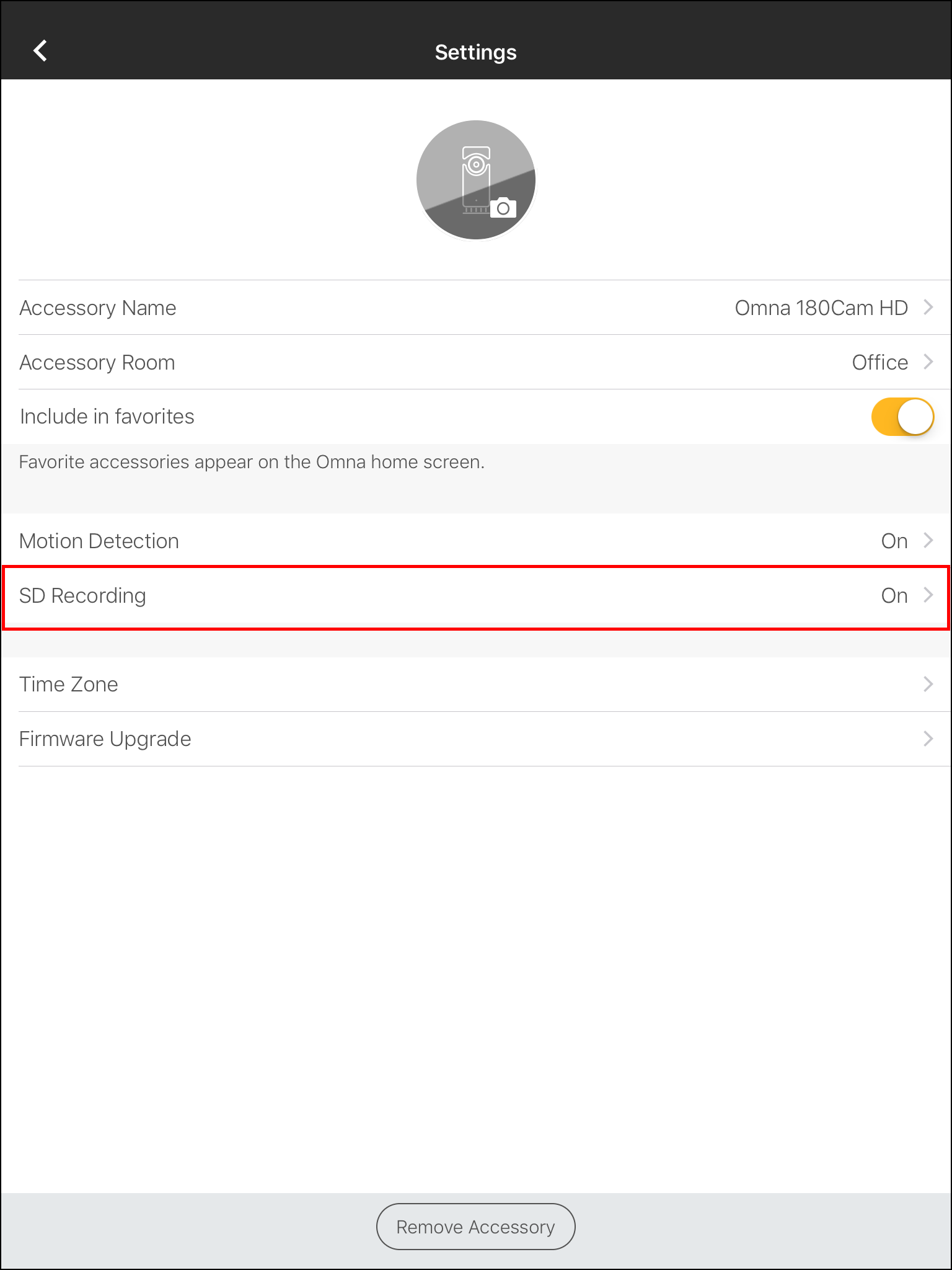Open Motion Detection settings row
952x1270 pixels.
(476, 541)
